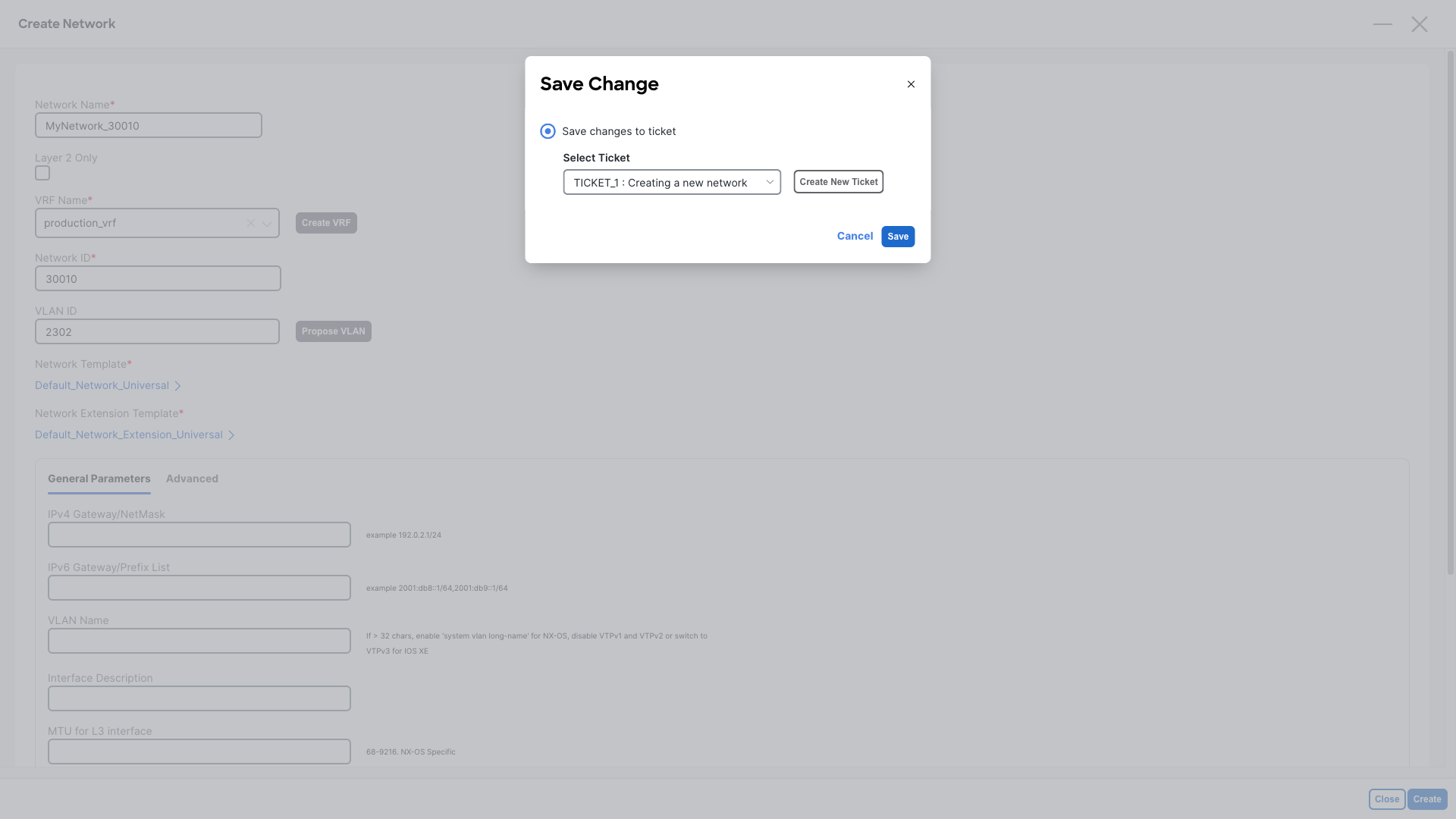Screen dimensions: 1456x819
Task: Clear the production_vrf selection with the X icon
Action: (x=250, y=223)
